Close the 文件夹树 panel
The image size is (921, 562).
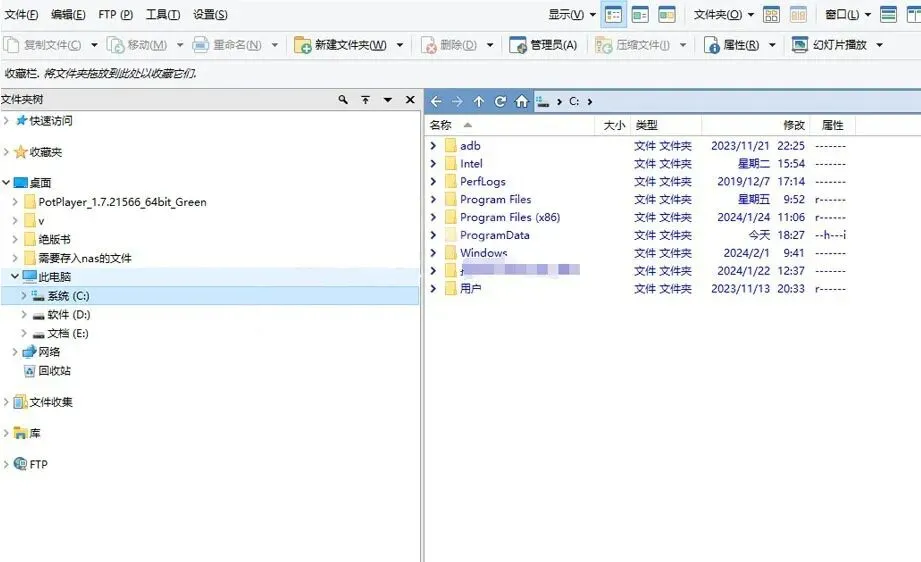[410, 100]
